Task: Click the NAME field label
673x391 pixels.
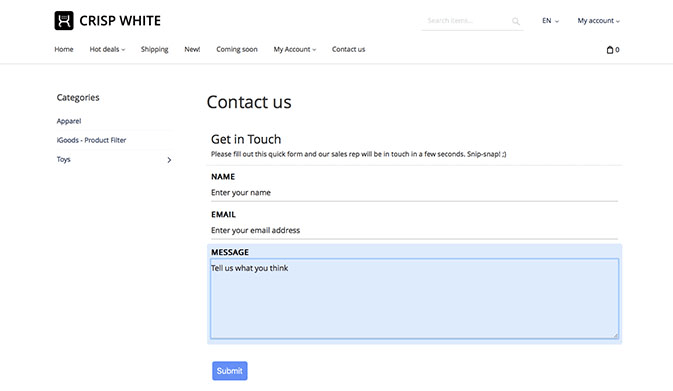Action: 223,177
